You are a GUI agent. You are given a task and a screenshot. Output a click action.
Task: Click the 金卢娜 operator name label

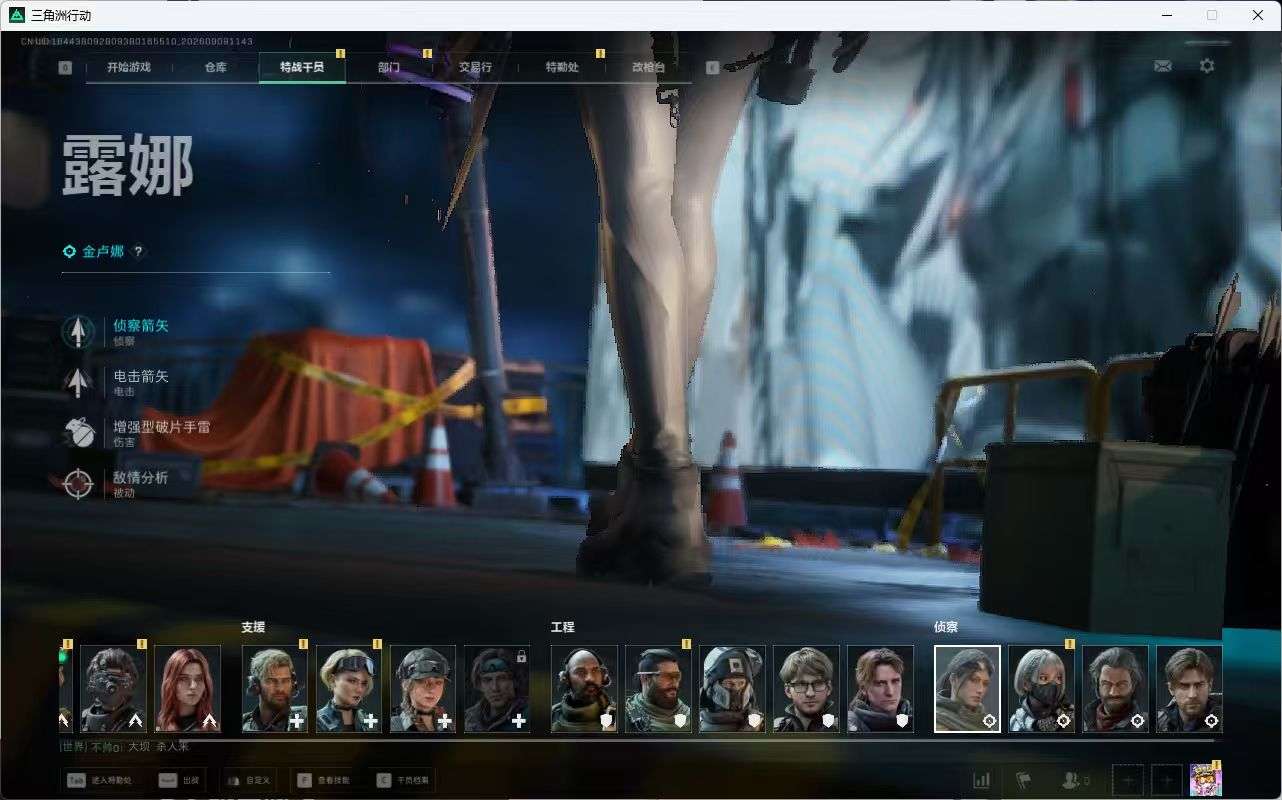coord(103,252)
